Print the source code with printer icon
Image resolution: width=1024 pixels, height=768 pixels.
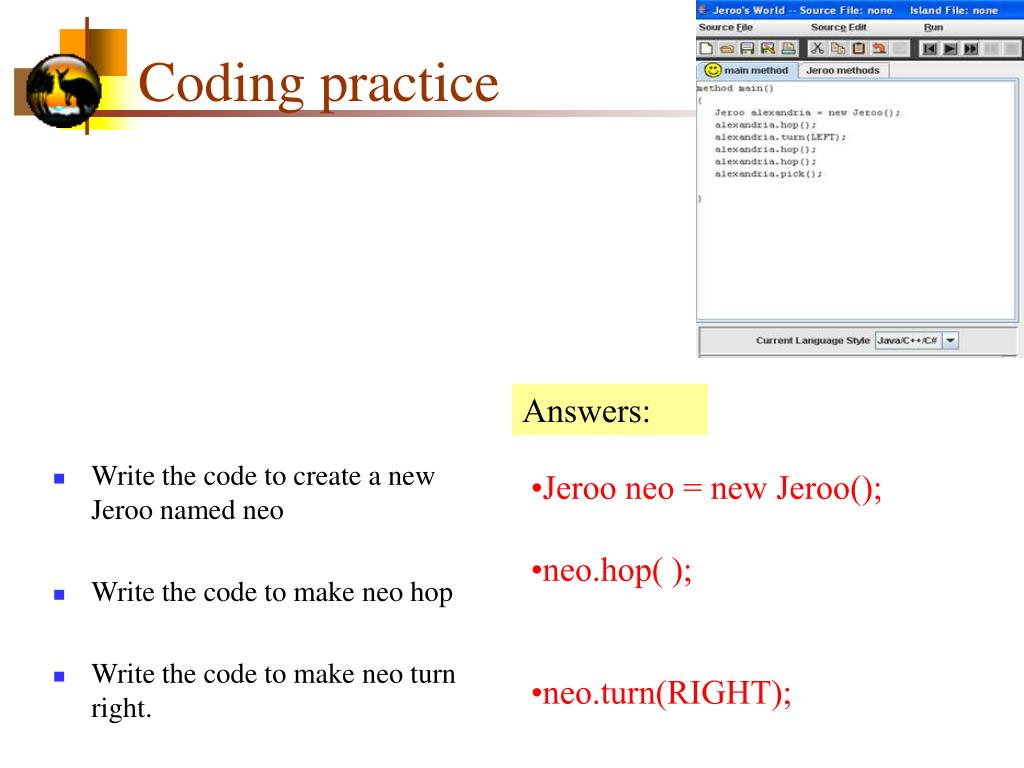(x=788, y=48)
